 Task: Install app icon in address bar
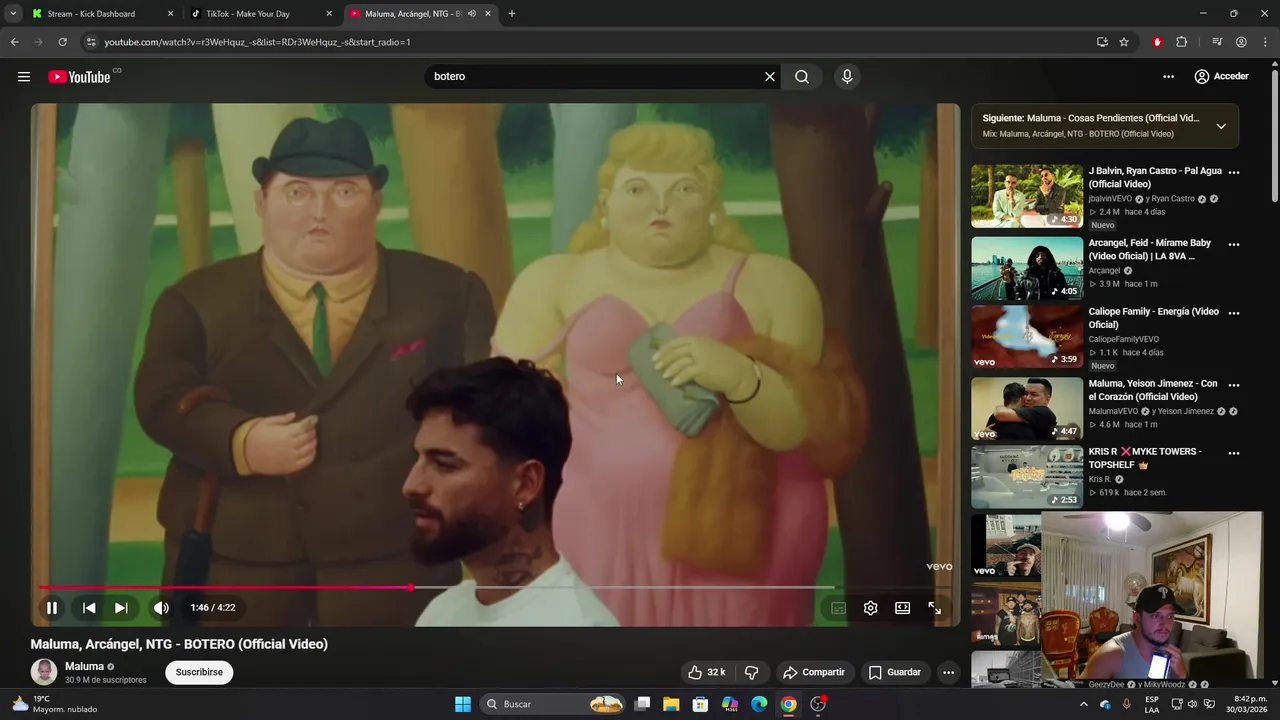point(1102,42)
